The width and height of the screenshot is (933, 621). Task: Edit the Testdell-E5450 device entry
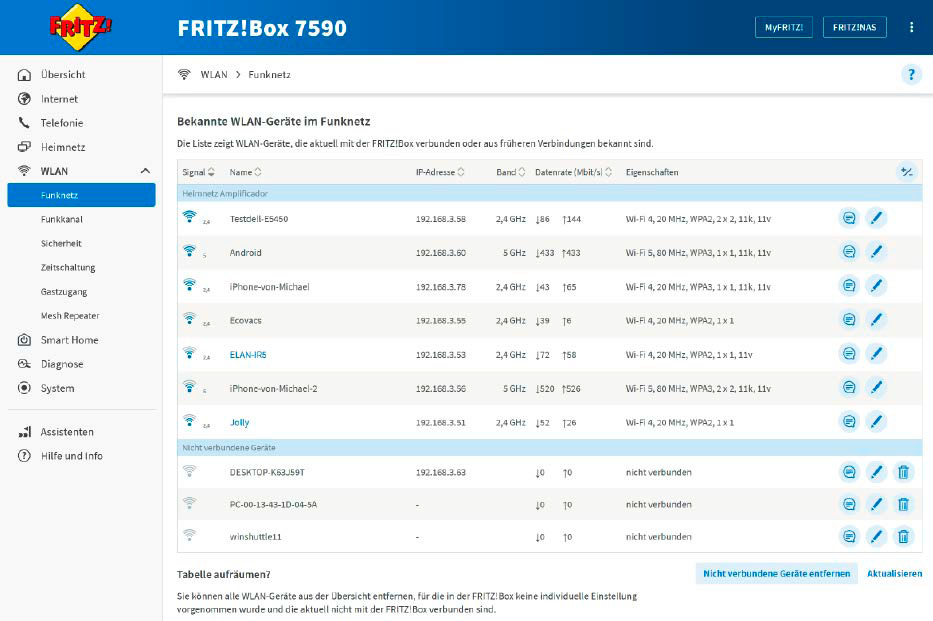[x=876, y=218]
